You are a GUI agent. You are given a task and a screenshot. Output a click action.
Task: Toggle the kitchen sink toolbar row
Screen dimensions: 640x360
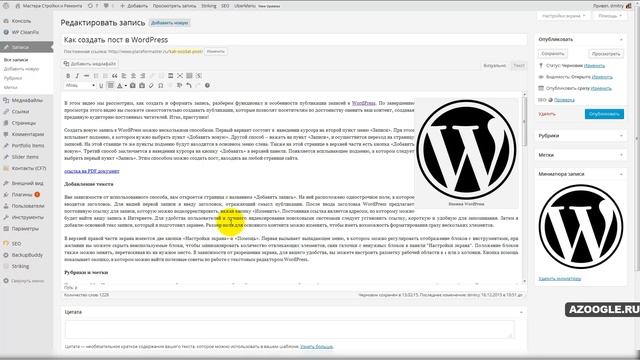189,76
